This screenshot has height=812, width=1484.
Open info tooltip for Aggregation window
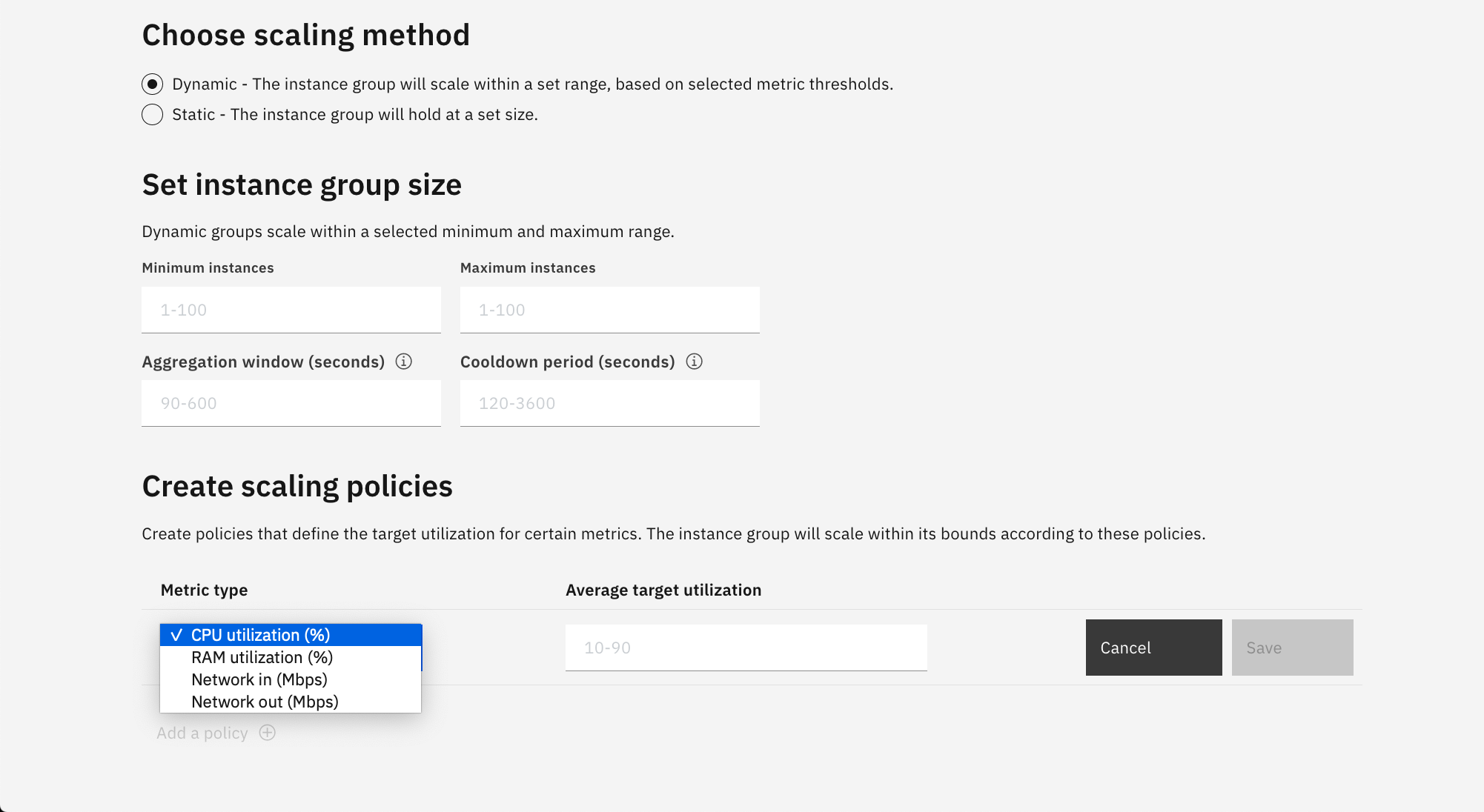403,362
